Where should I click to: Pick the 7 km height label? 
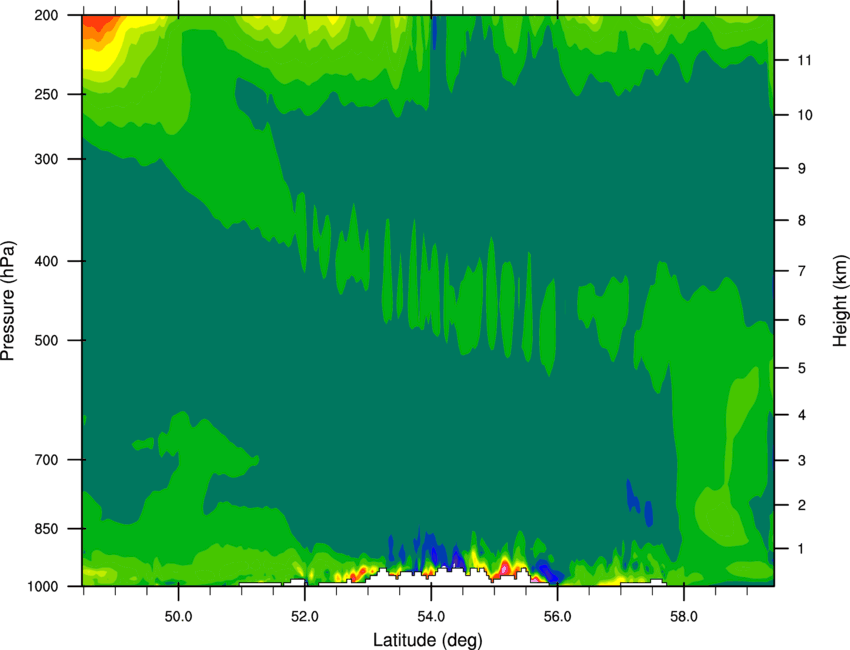[802, 271]
